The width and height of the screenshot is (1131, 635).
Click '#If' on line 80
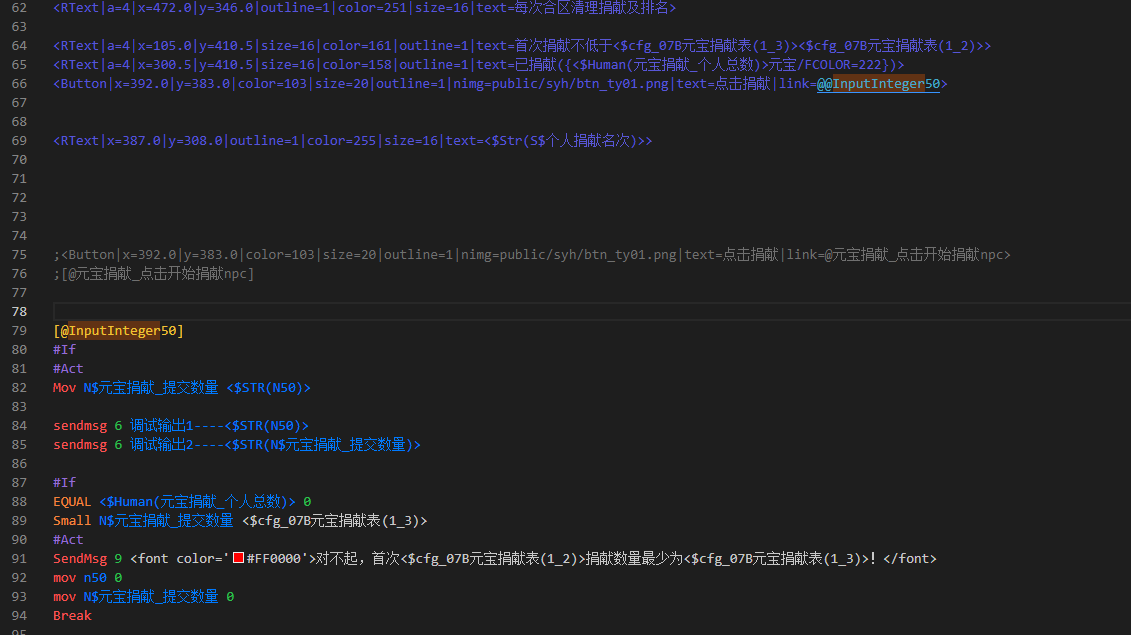pos(64,349)
